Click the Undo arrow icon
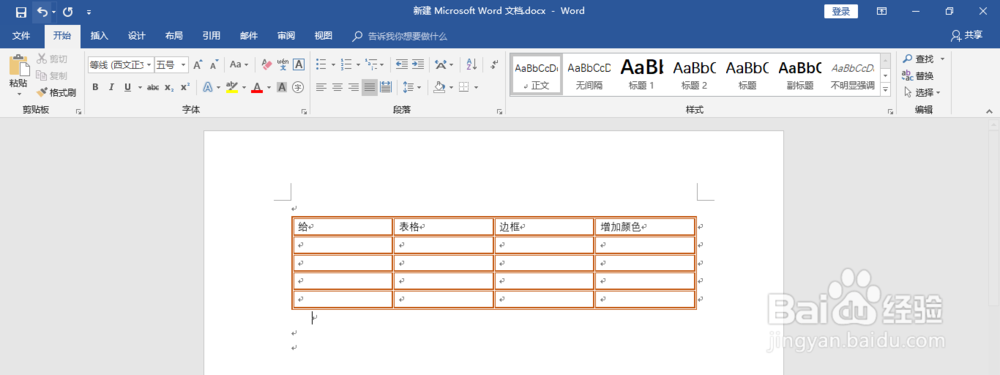Screen dimensions: 1000x375 point(42,12)
